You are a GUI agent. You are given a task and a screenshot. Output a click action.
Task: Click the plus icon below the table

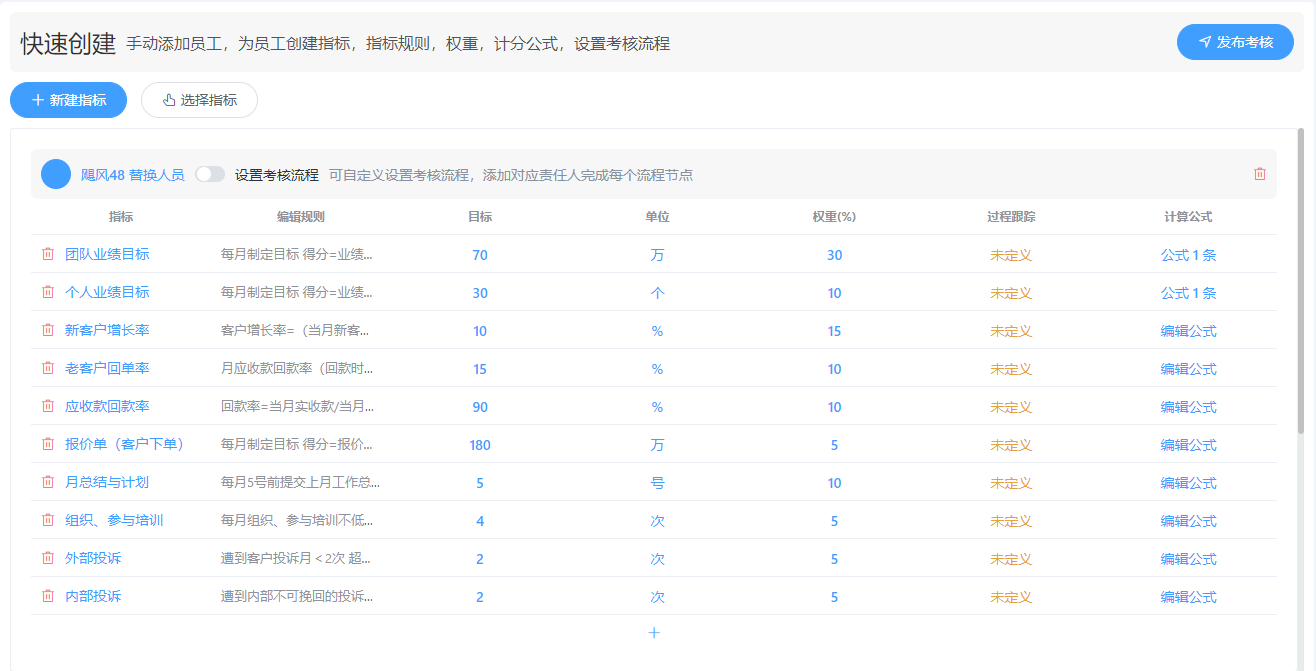pos(654,633)
